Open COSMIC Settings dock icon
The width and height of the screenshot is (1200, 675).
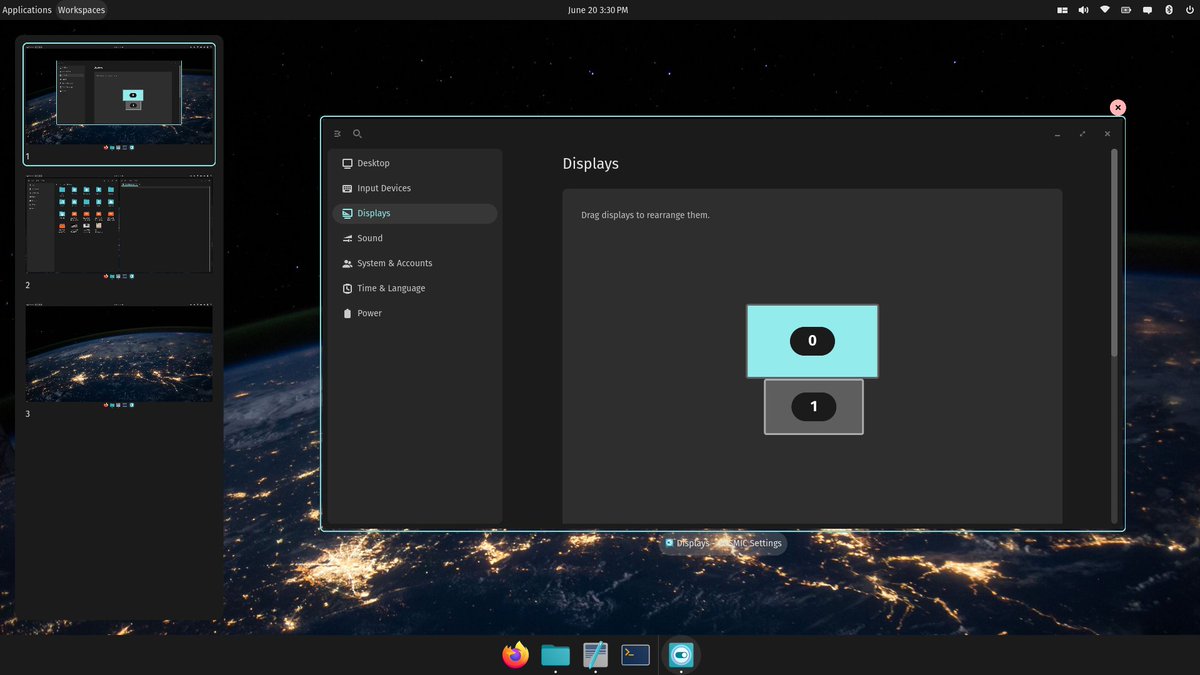coord(682,655)
